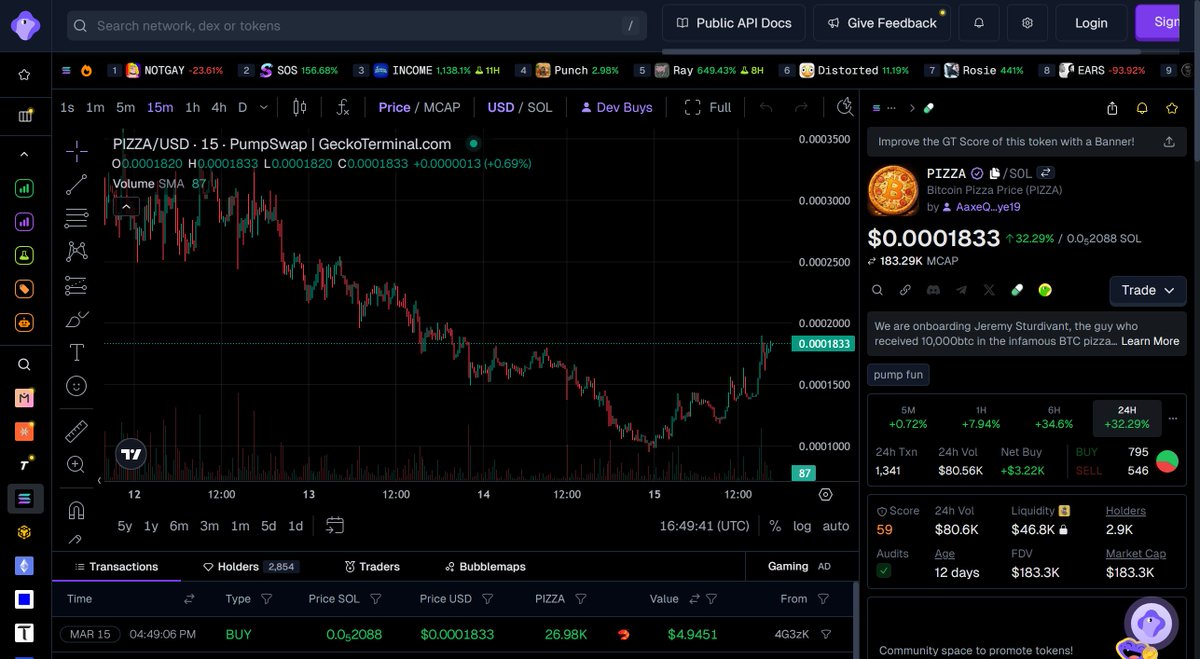Toggle Price chart mode

[x=394, y=107]
